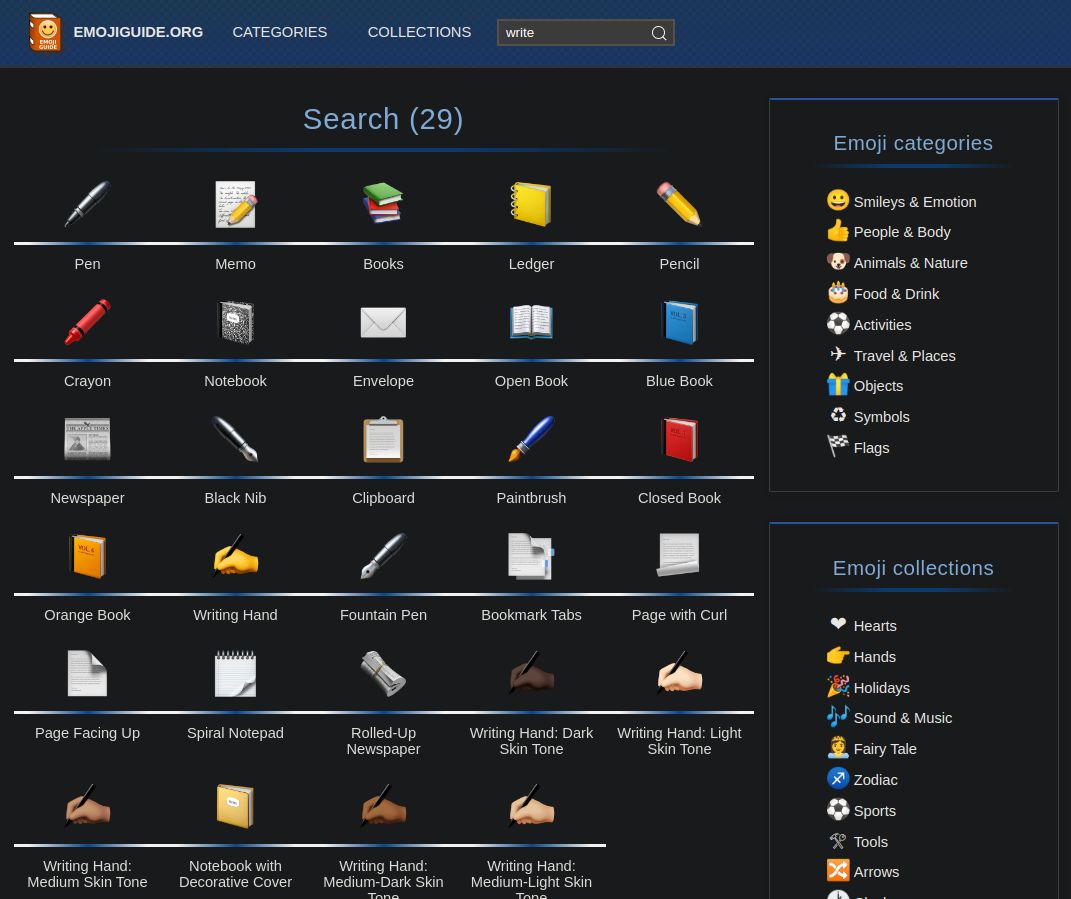Go to EmojiGuide.org home logo

click(116, 33)
